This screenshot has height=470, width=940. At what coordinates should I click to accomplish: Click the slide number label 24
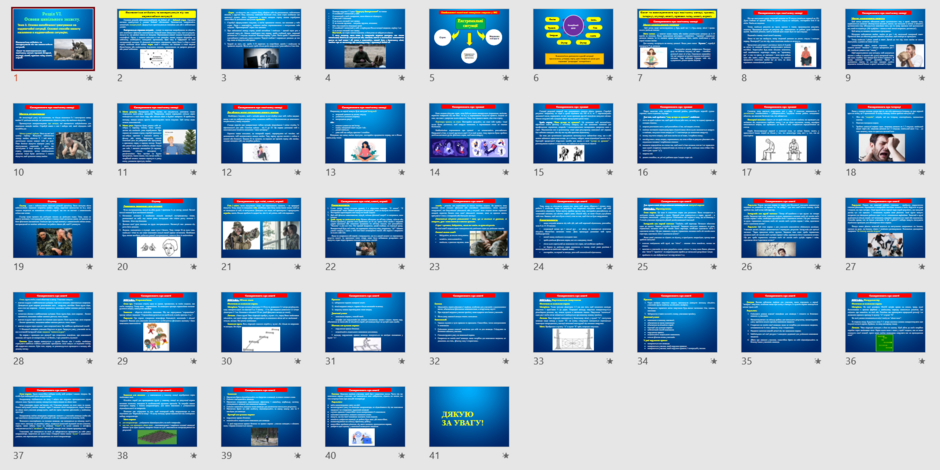540,267
